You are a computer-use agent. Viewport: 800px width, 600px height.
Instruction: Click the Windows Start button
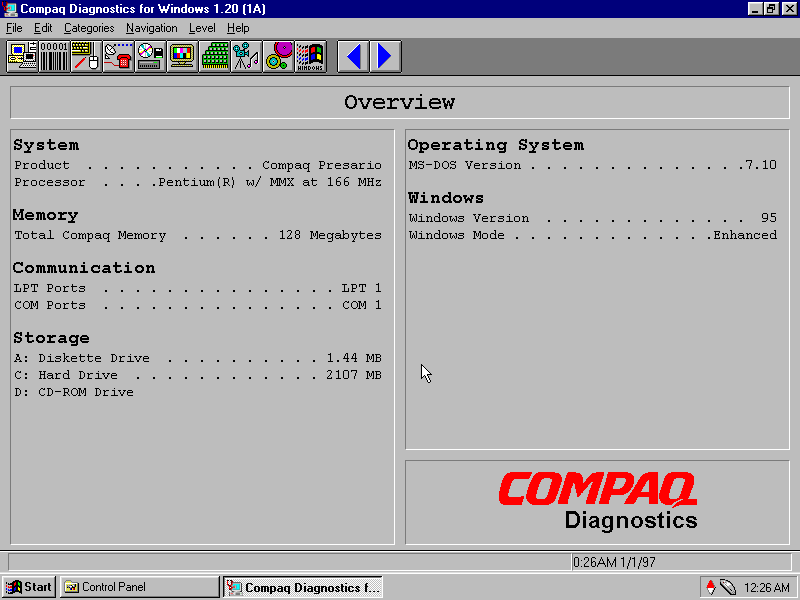point(29,587)
